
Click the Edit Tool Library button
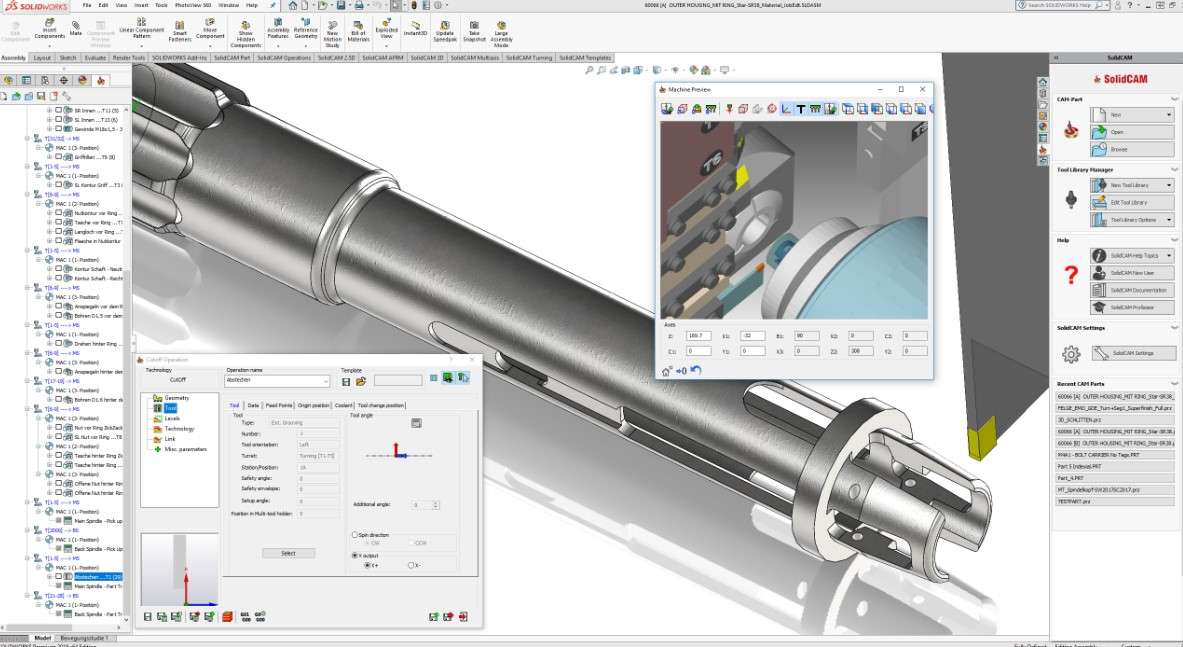(x=1132, y=202)
